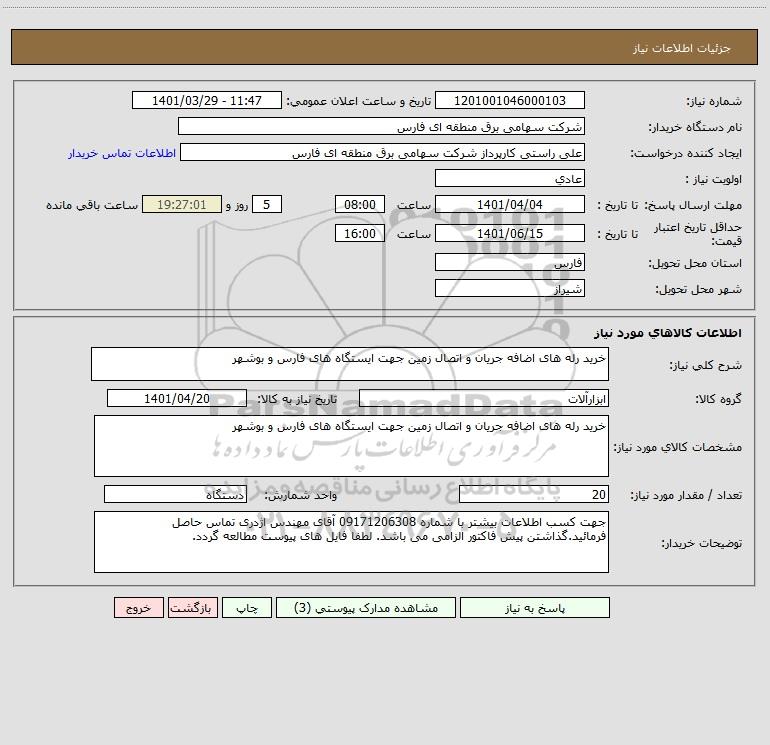
Task: Click the remaining time countdown 19:27:01
Action: click(x=182, y=205)
